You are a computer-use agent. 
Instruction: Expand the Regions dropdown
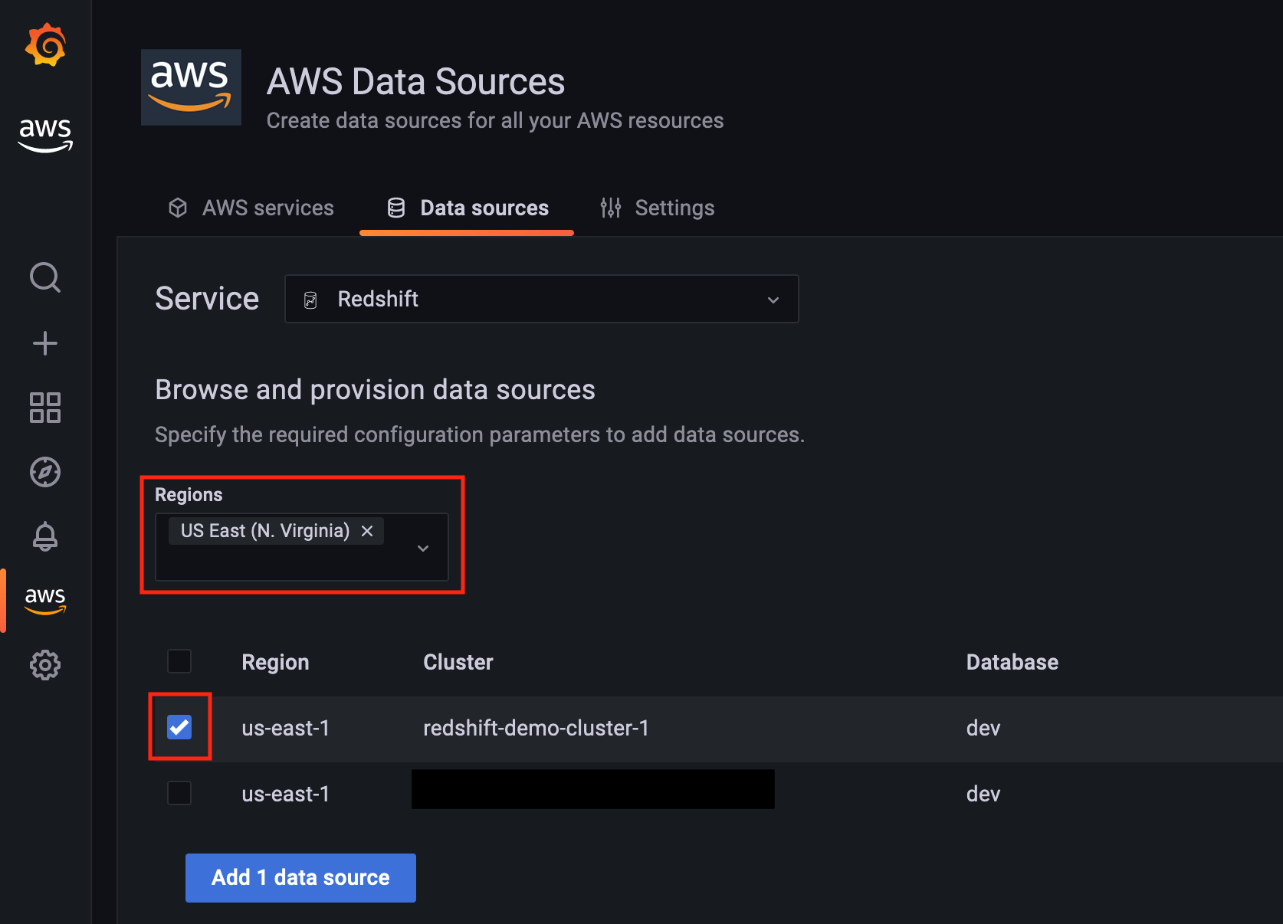422,546
